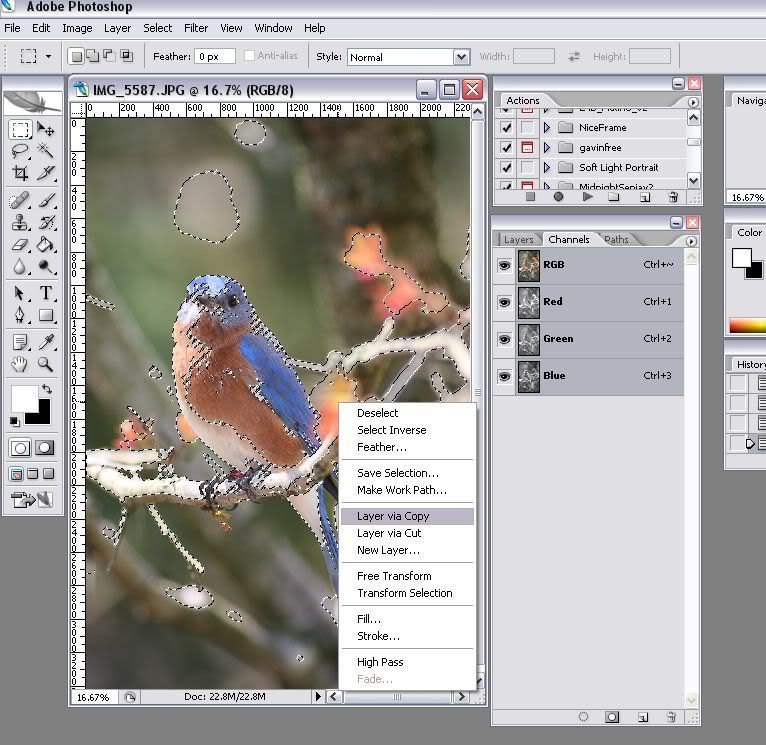
Task: Hide the Red channel visibility eye
Action: pos(504,302)
